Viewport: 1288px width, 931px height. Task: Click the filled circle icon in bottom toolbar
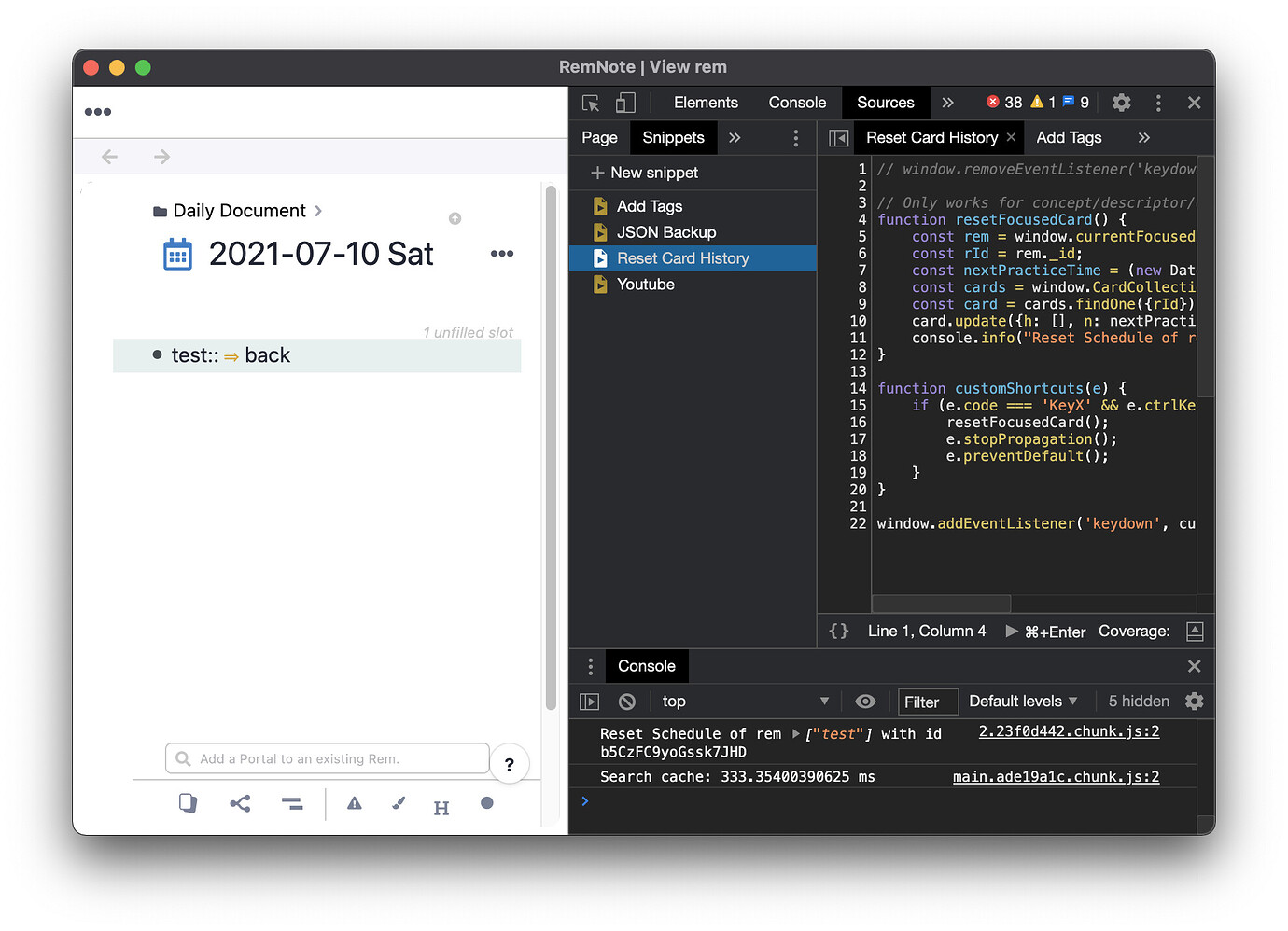click(487, 803)
